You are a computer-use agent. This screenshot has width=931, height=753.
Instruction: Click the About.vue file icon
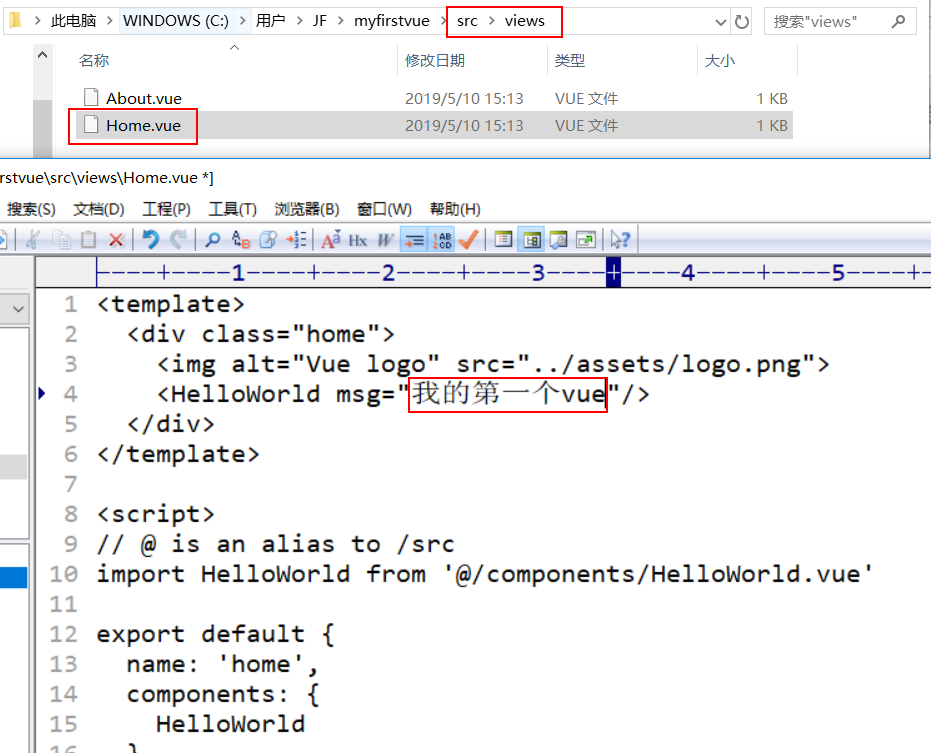pos(91,97)
